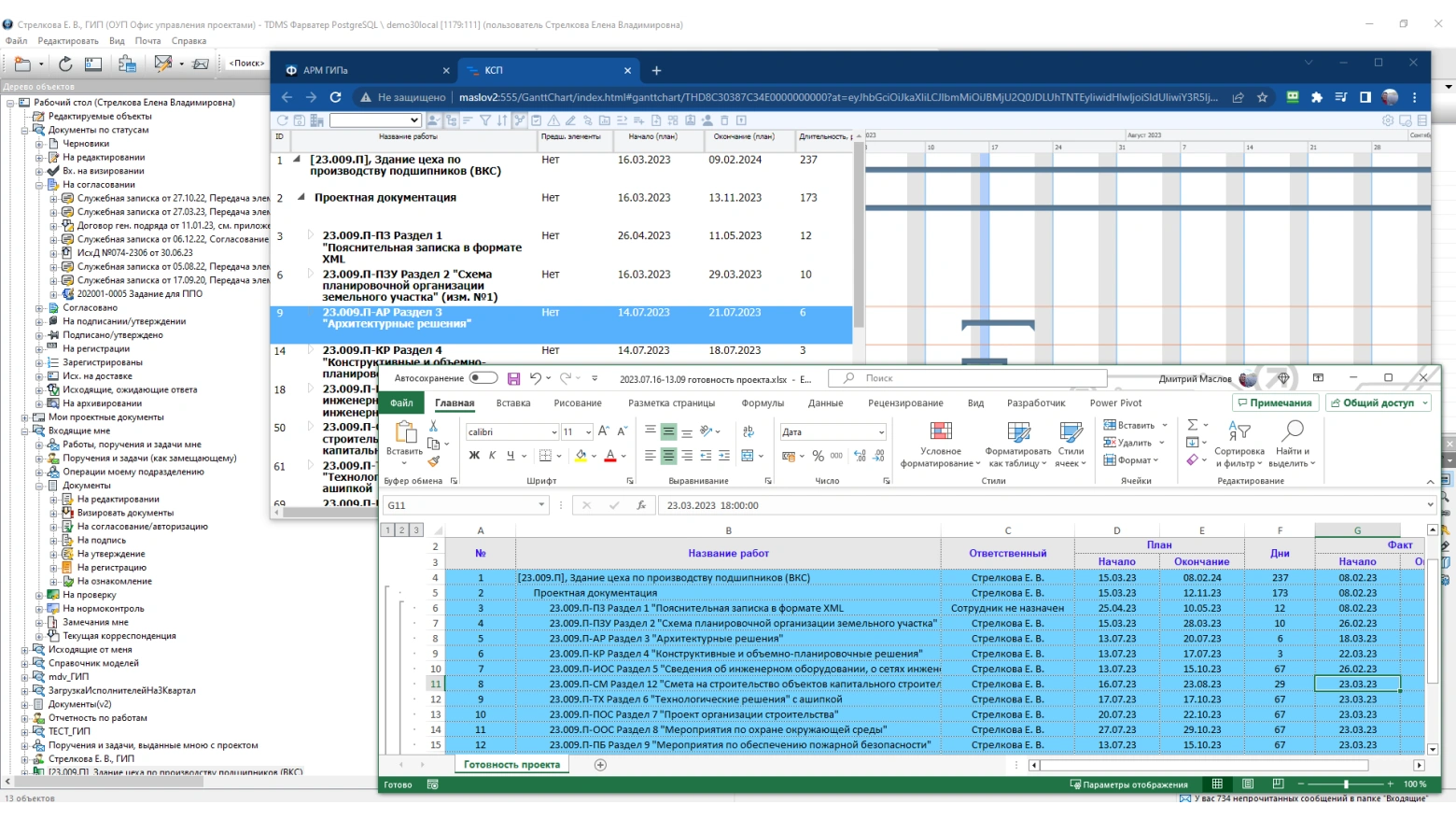The image size is (1456, 819).
Task: Collapse the Входящие мне tree node
Action: pos(25,431)
